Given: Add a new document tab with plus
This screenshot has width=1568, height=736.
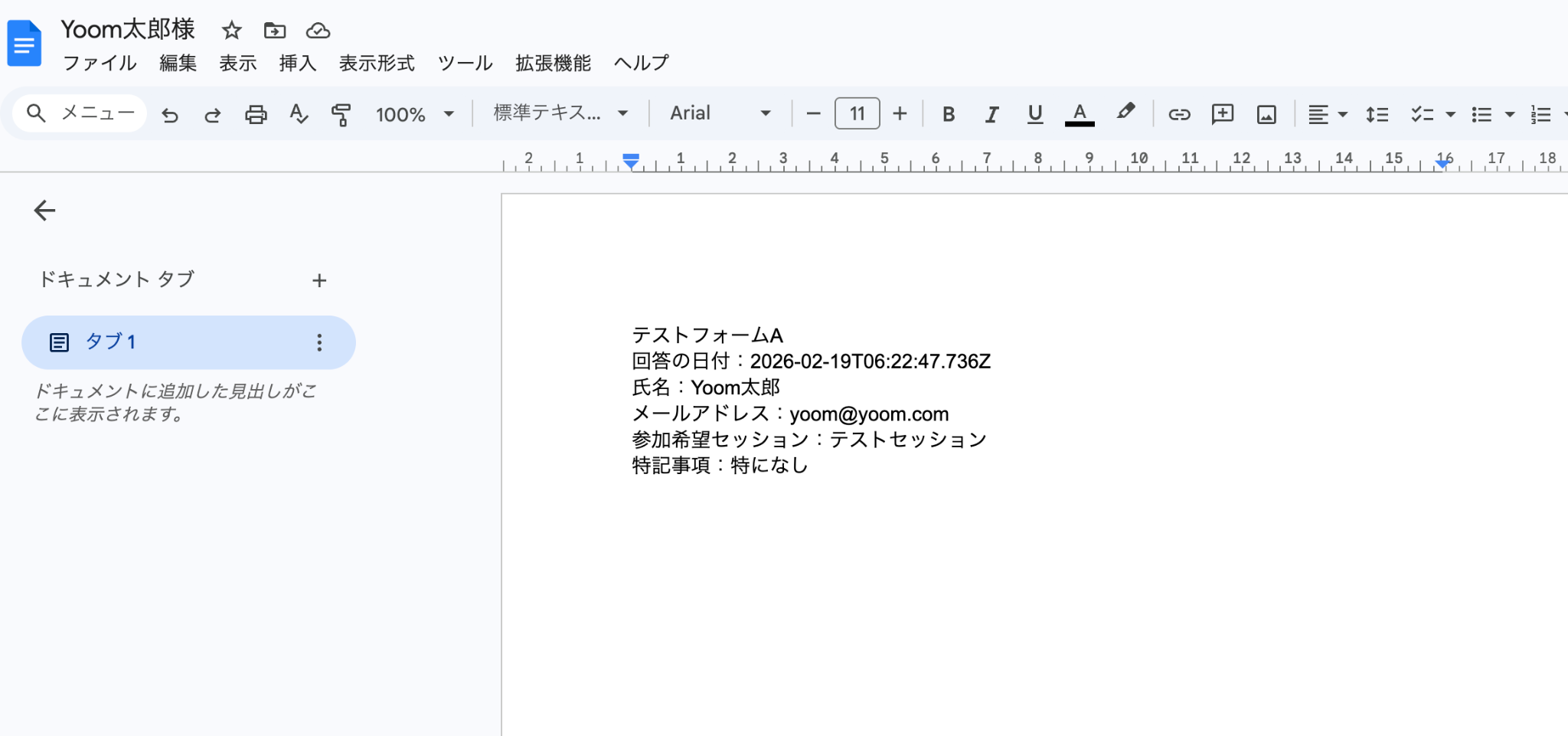Looking at the screenshot, I should [x=319, y=280].
